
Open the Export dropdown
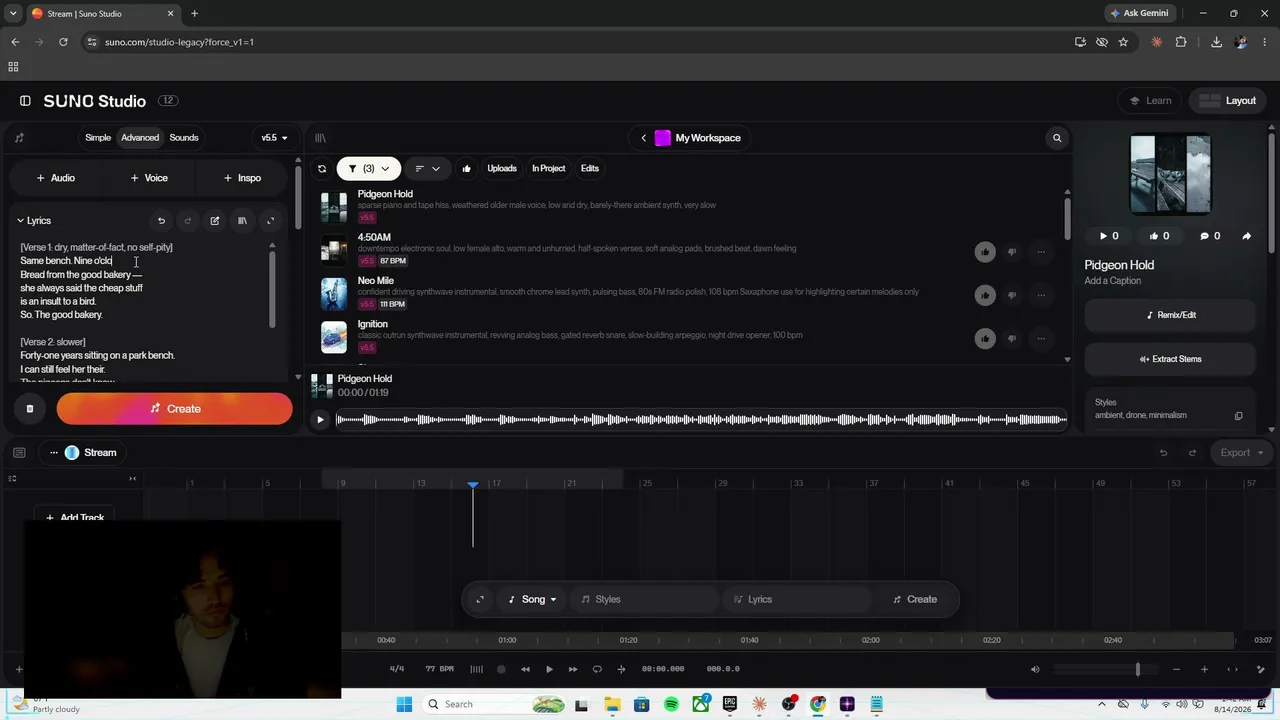pyautogui.click(x=1241, y=453)
